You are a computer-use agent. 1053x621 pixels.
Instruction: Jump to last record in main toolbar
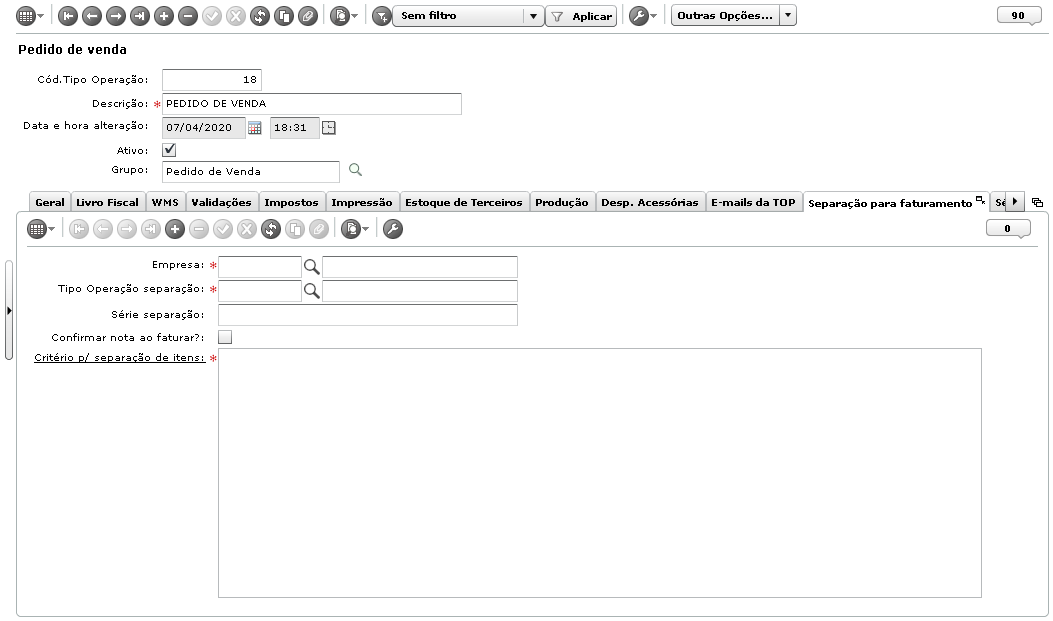[x=140, y=16]
